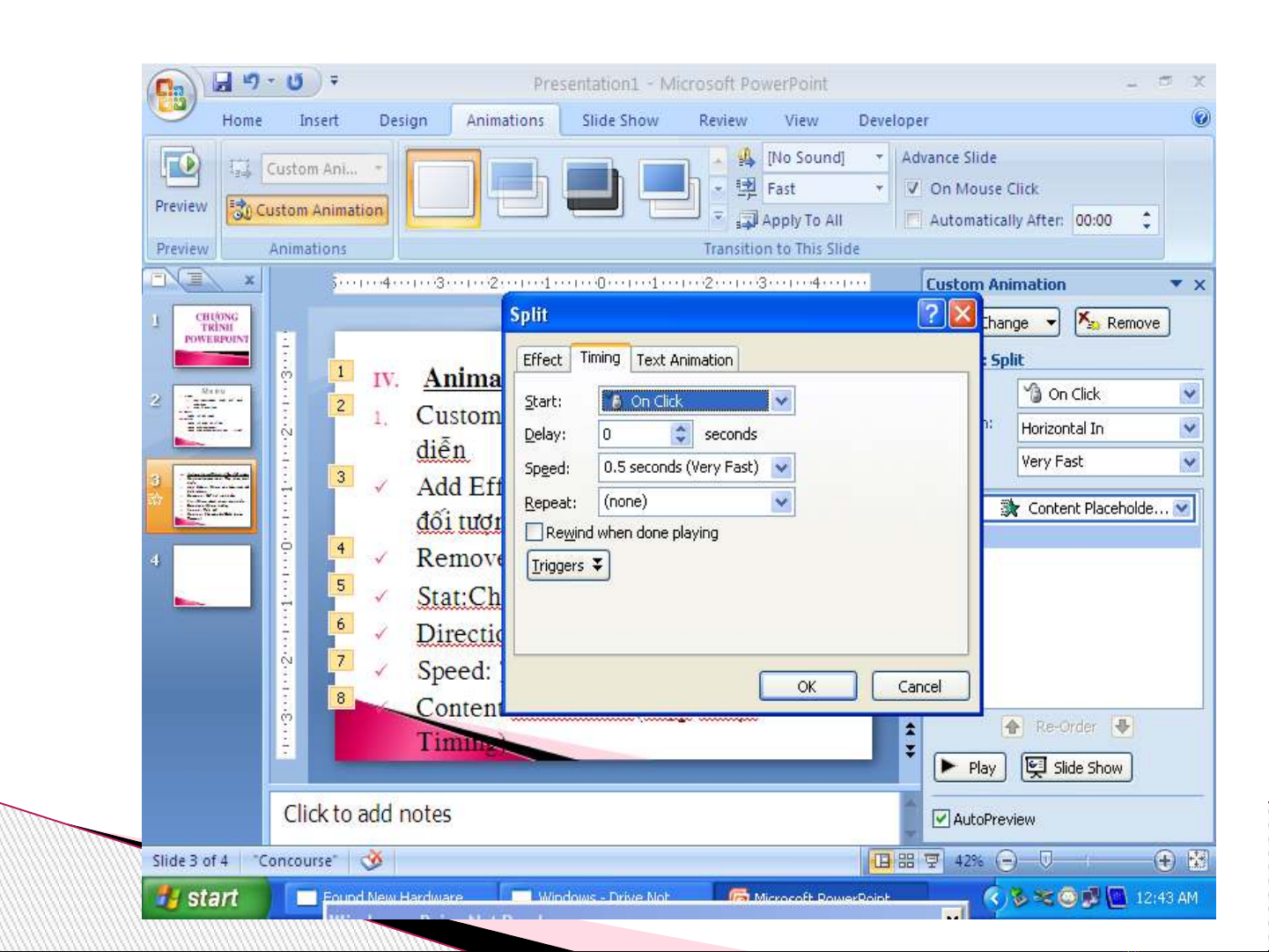Expand the Triggers options button
Image resolution: width=1269 pixels, height=952 pixels.
click(568, 565)
